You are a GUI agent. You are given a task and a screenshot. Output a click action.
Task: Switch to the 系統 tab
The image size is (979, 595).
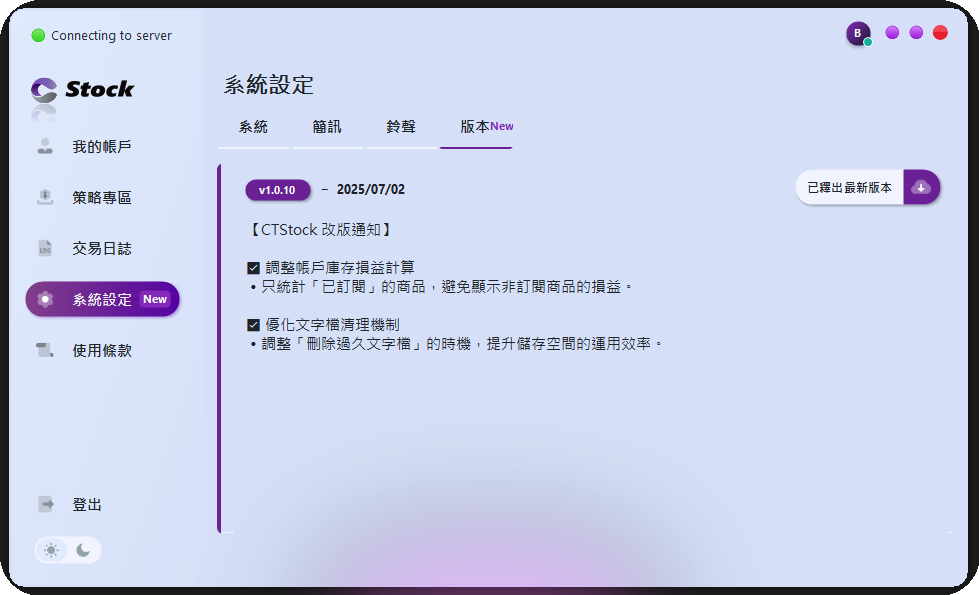[x=253, y=127]
